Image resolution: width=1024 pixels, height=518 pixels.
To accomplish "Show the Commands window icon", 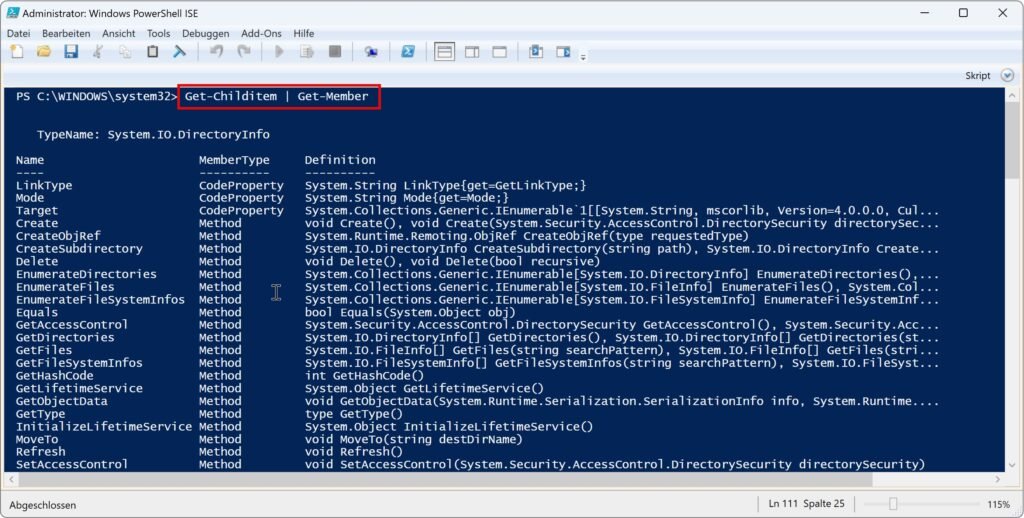I will (536, 52).
